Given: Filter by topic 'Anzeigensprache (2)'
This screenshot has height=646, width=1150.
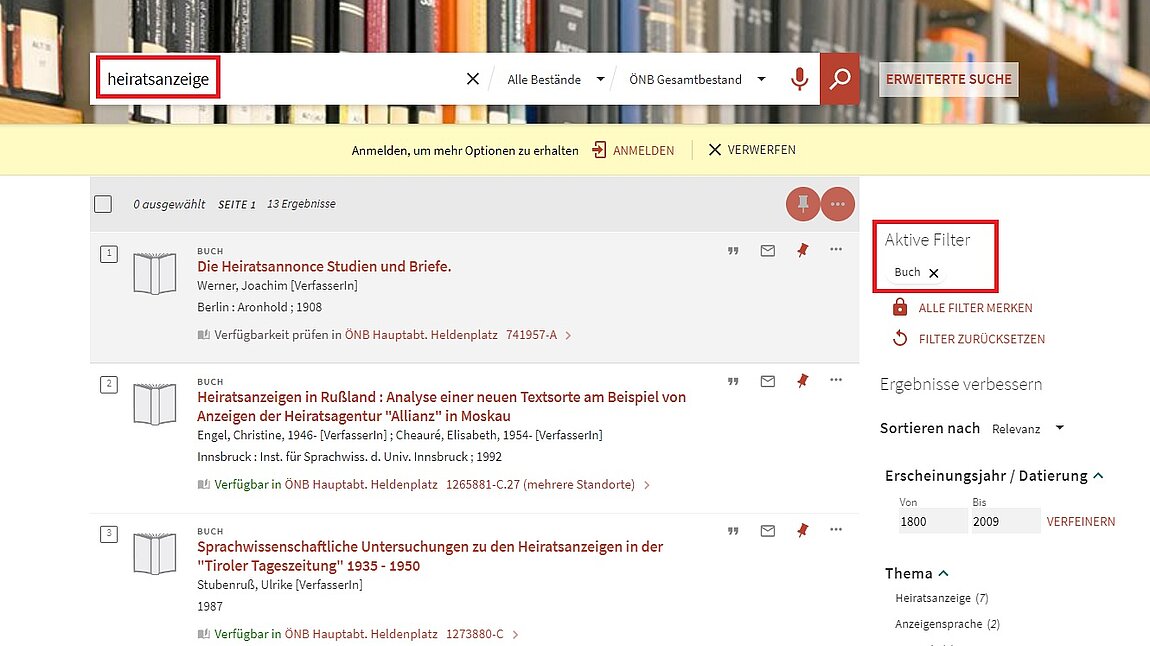Looking at the screenshot, I should pyautogui.click(x=948, y=624).
